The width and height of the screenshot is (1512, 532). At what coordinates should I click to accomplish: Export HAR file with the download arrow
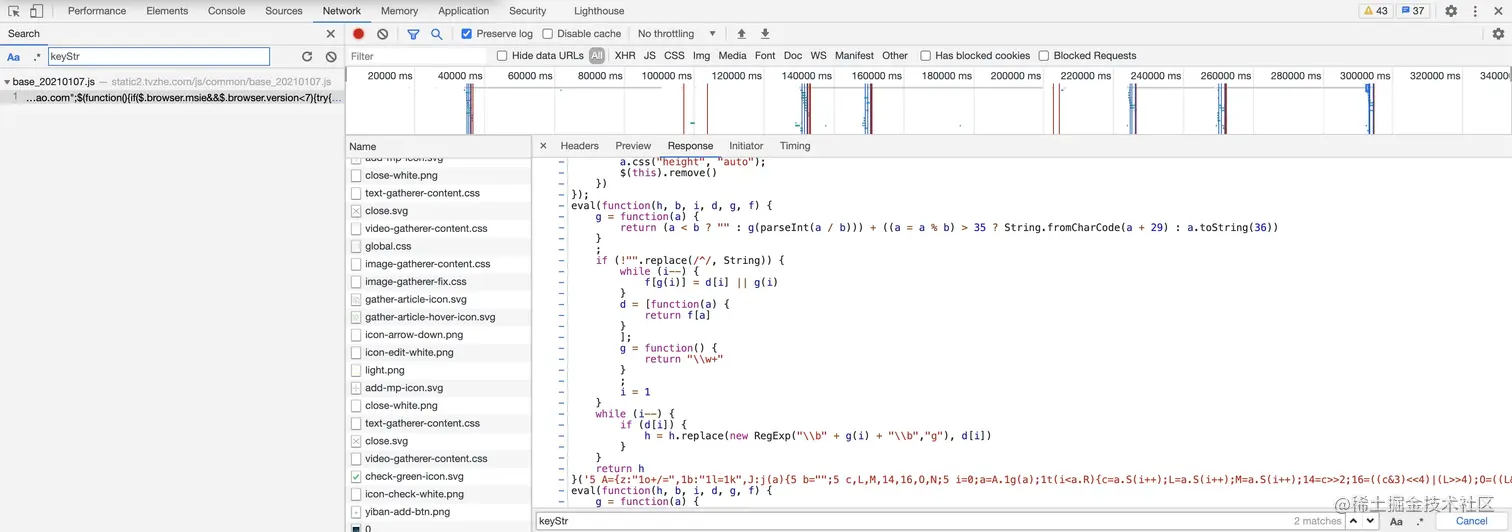coord(765,34)
